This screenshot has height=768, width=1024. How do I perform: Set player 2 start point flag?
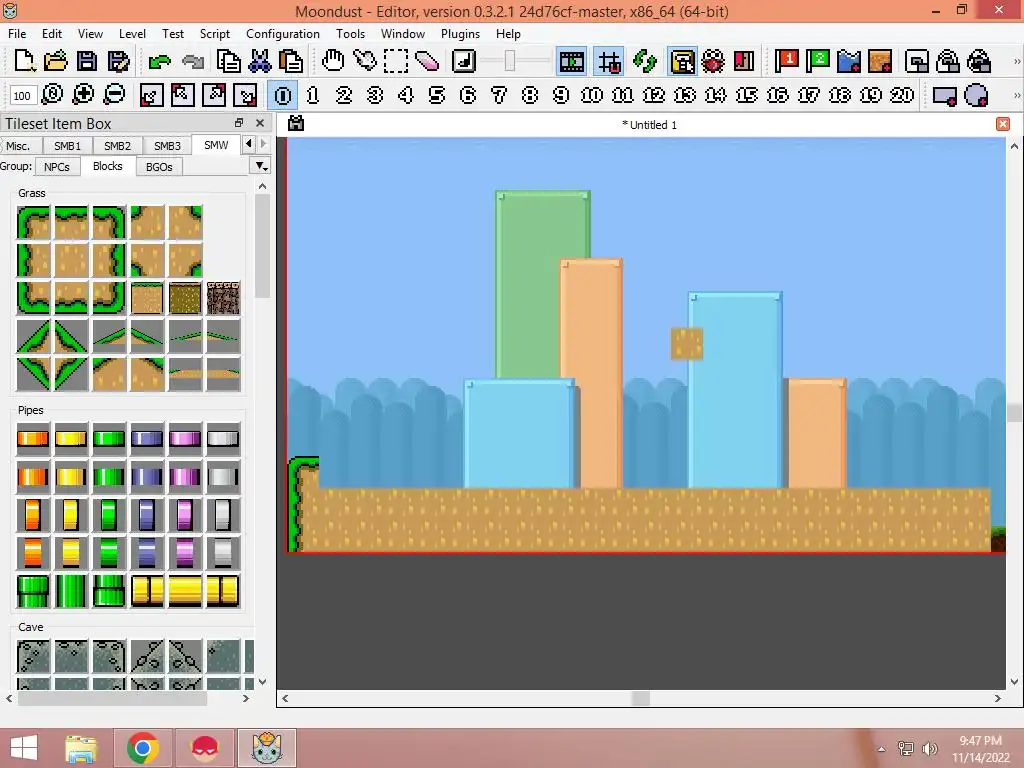coord(817,61)
